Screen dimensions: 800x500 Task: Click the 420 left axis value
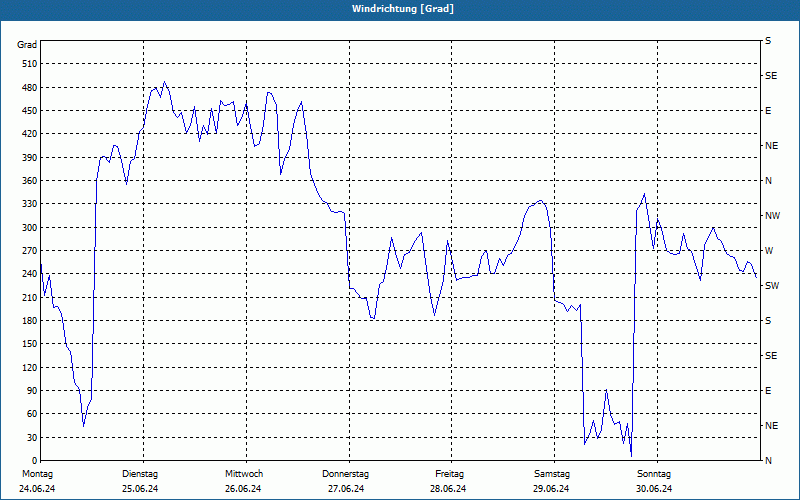pyautogui.click(x=29, y=134)
